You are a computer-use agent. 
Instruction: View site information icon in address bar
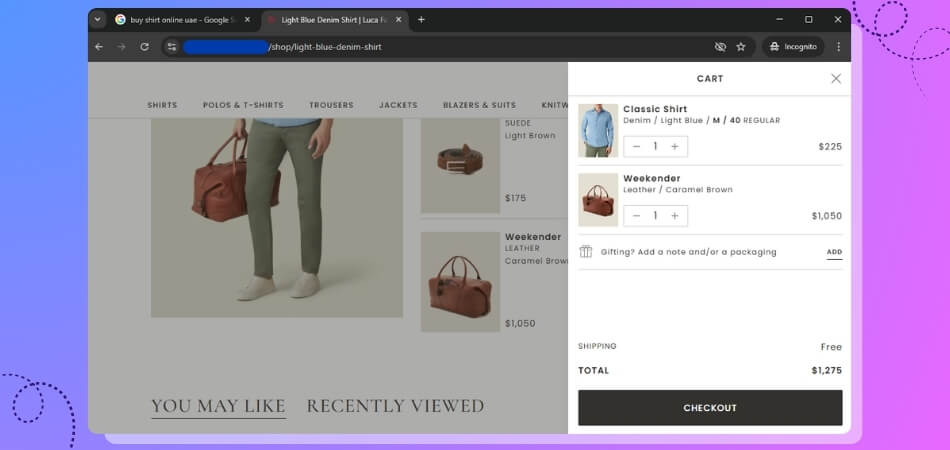(172, 47)
